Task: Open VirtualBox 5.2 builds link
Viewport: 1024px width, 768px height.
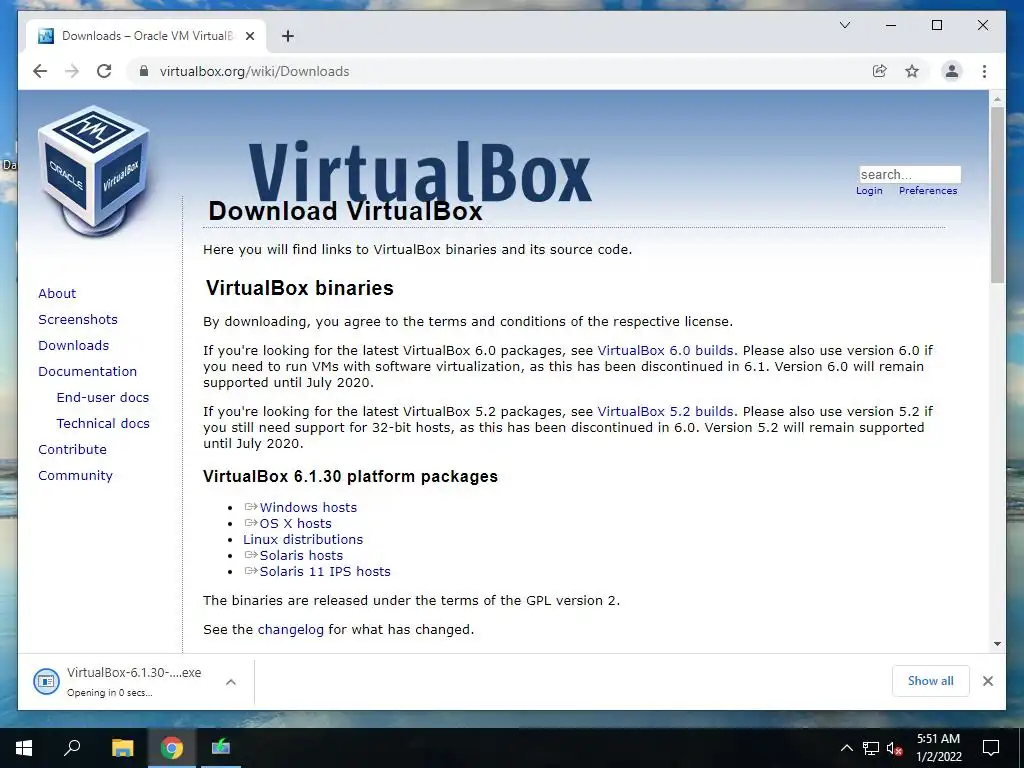Action: tap(665, 411)
